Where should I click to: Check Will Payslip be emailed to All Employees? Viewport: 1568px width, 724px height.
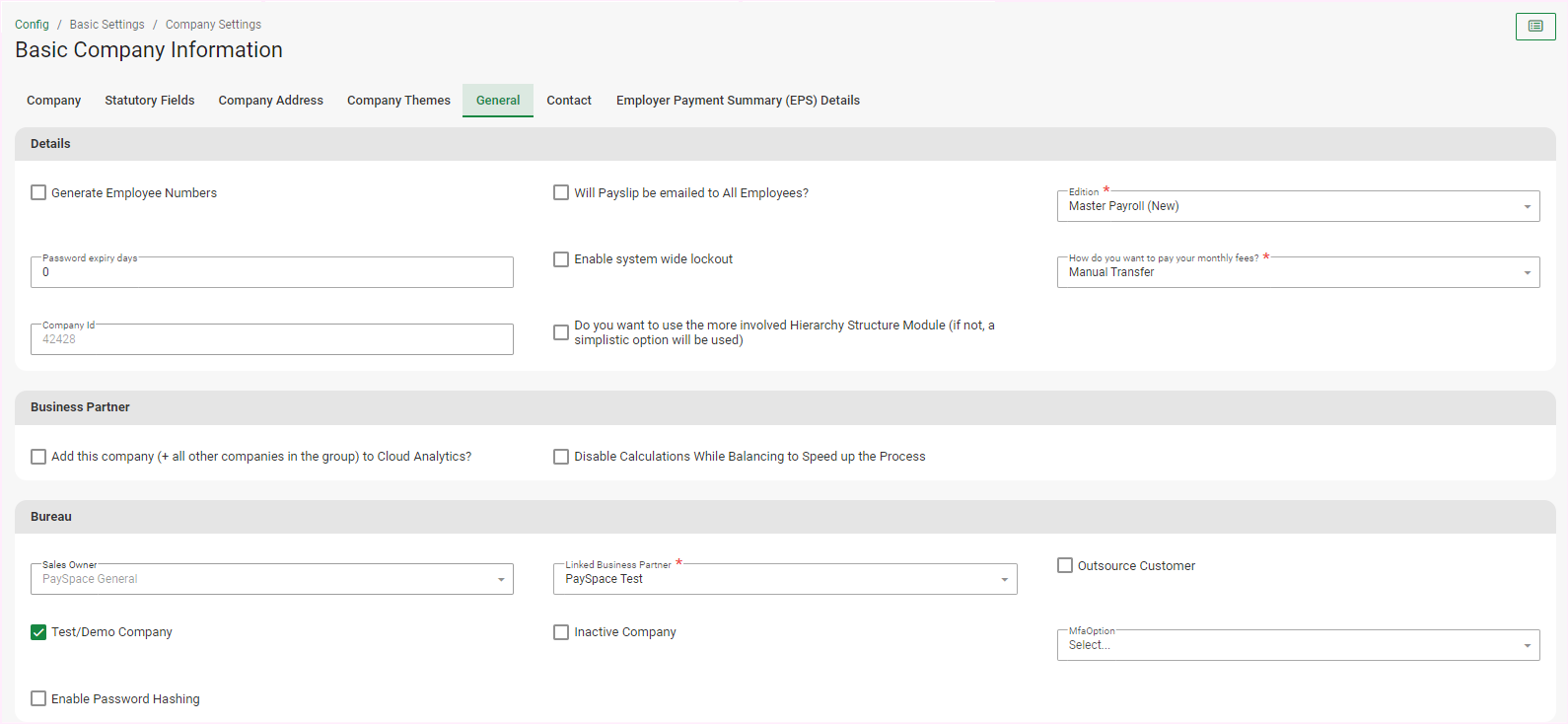(561, 193)
